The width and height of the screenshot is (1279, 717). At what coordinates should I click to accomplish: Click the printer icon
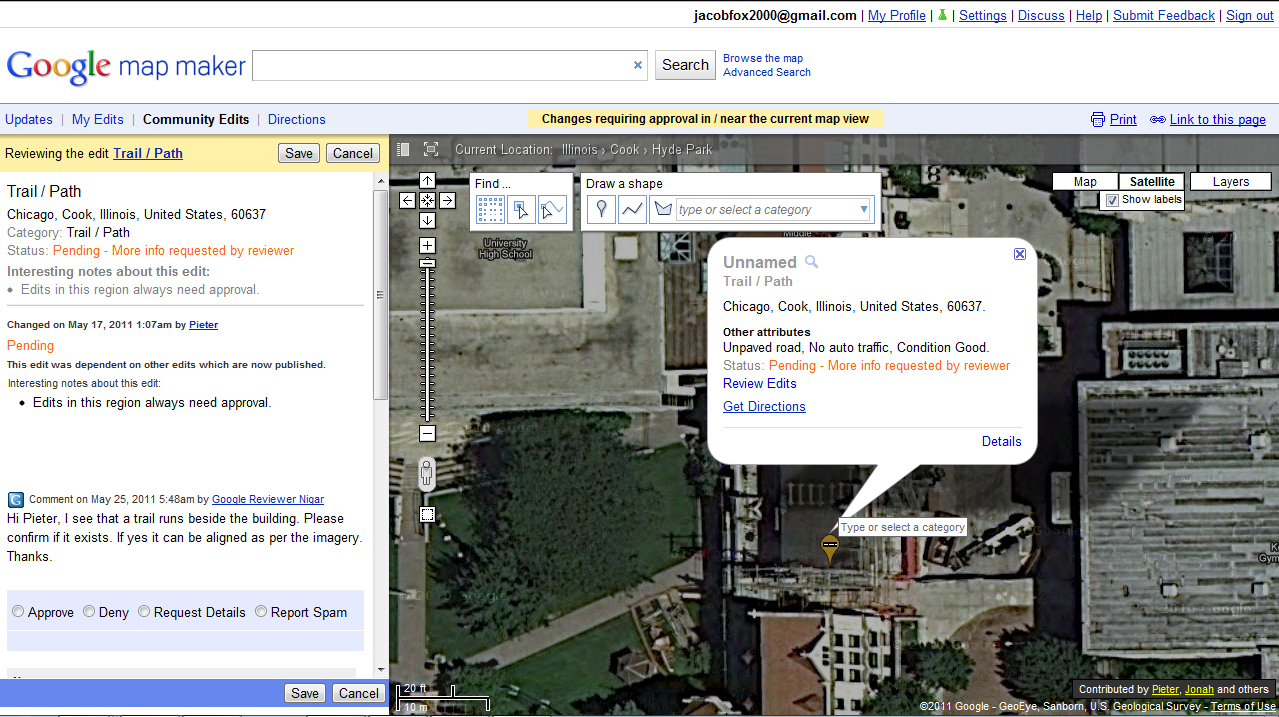(1098, 119)
